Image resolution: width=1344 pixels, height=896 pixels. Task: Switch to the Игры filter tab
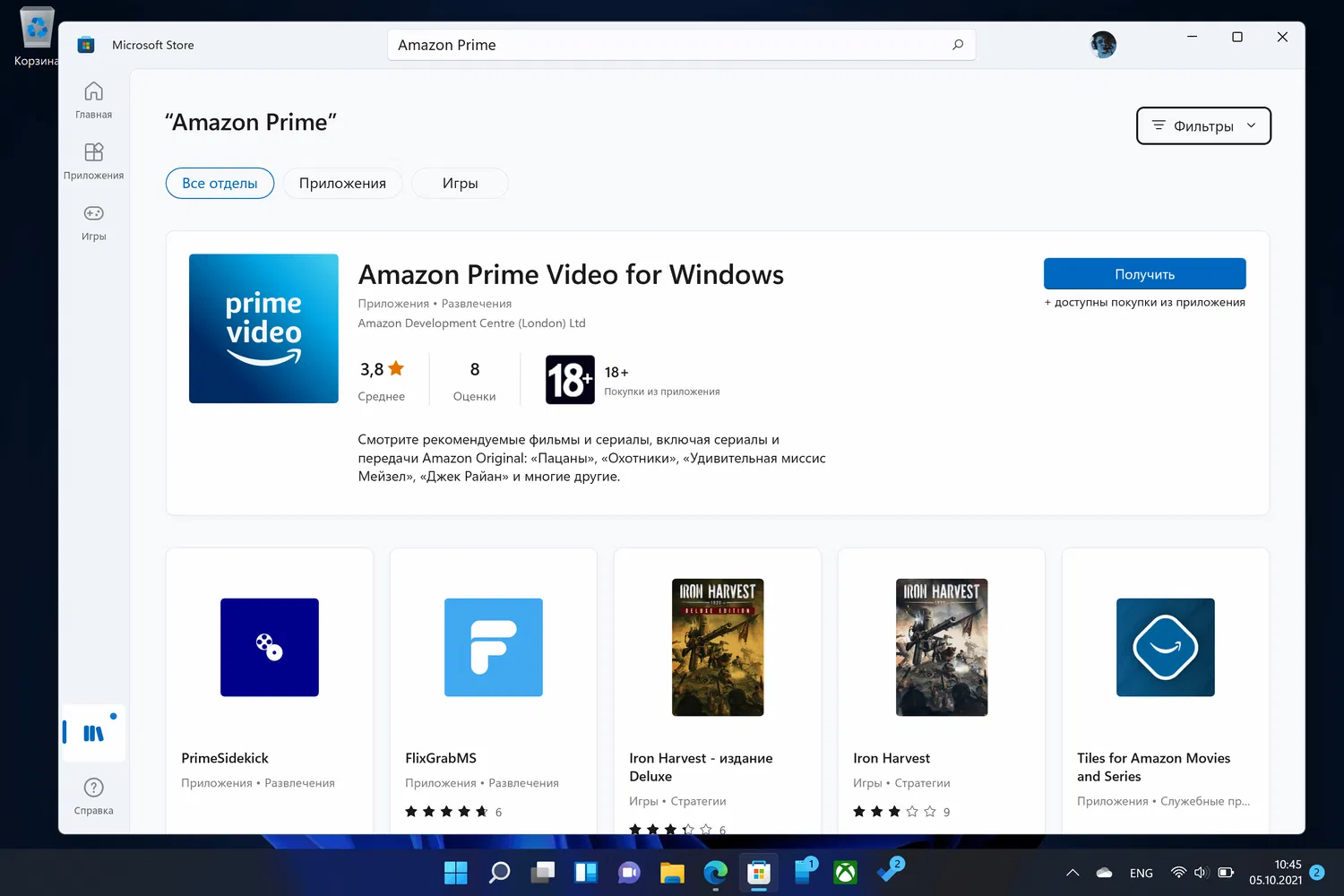pos(460,183)
